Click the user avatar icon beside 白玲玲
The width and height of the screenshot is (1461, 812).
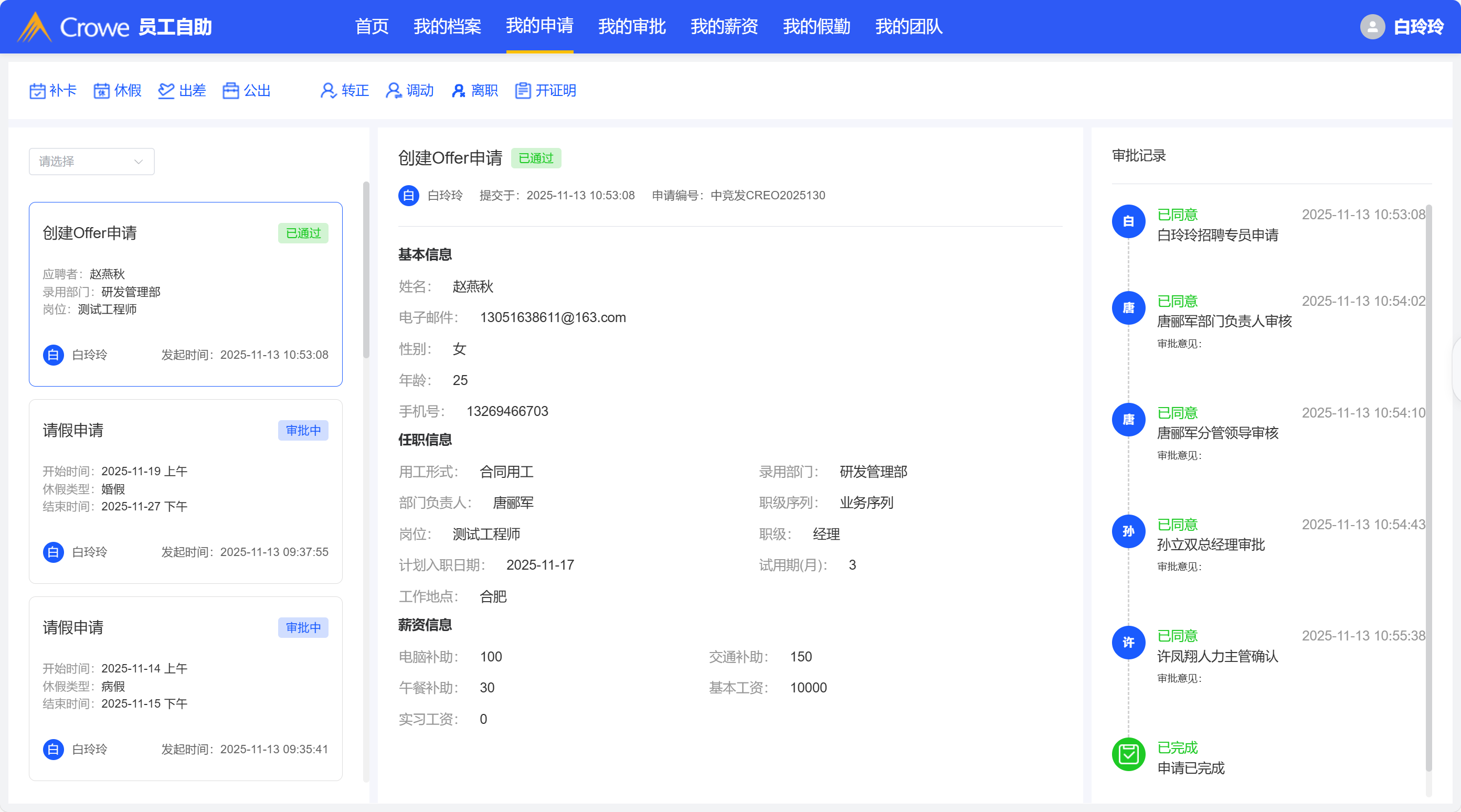pyautogui.click(x=1372, y=27)
